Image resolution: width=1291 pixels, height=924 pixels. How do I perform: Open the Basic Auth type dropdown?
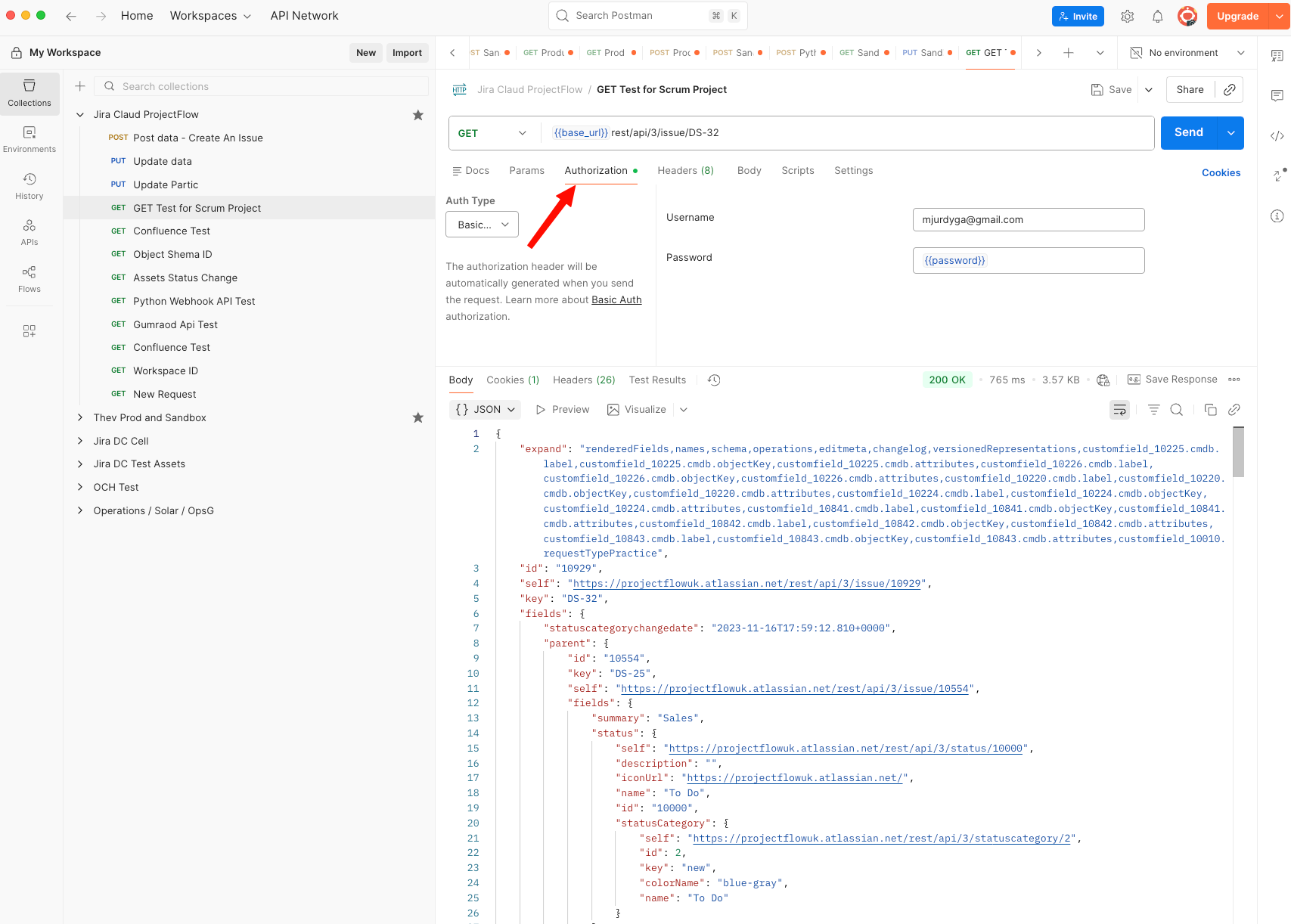pyautogui.click(x=482, y=225)
